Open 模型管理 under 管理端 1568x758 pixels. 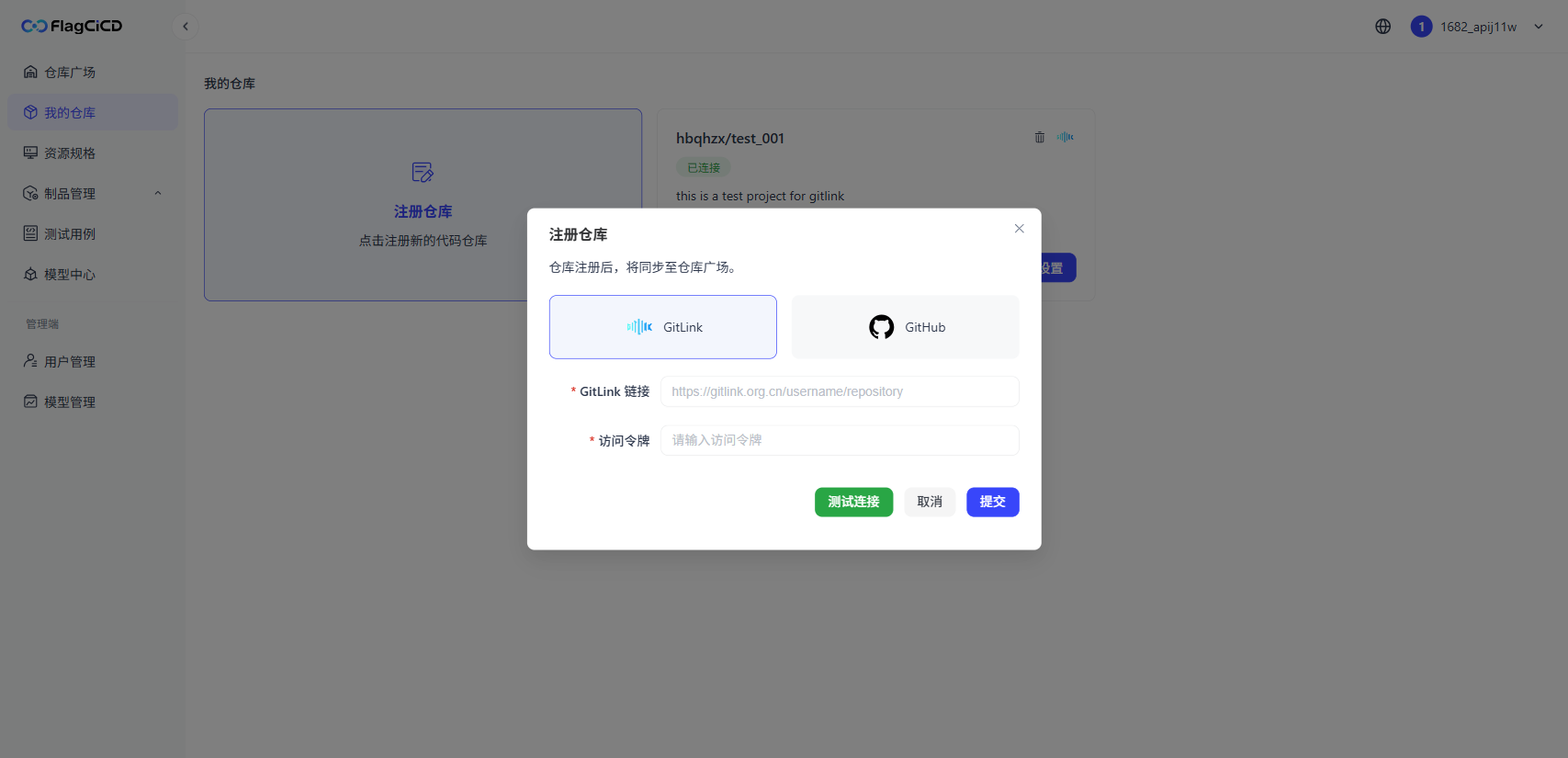(93, 402)
